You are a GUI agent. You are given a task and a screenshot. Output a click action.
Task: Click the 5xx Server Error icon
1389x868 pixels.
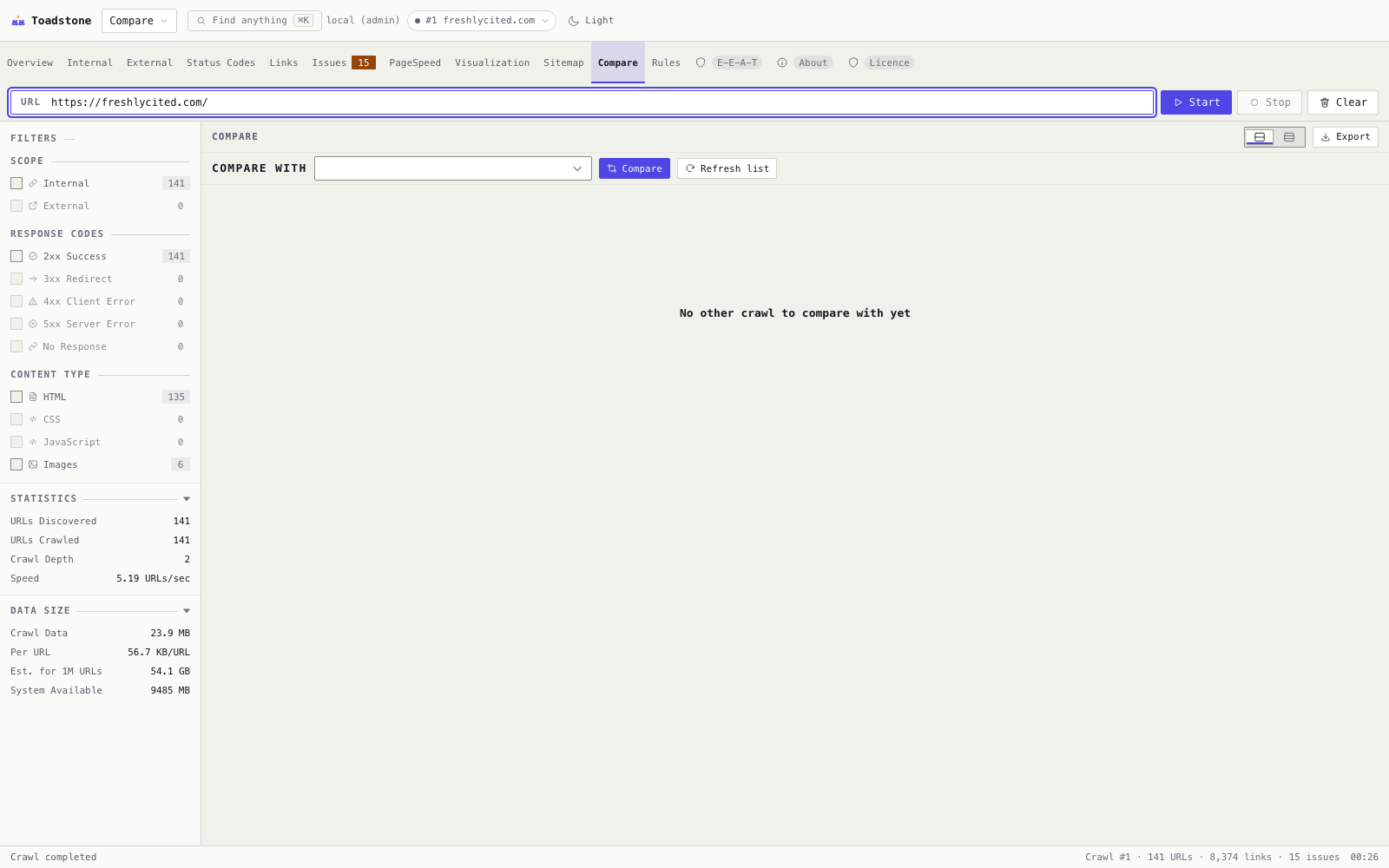click(x=33, y=324)
